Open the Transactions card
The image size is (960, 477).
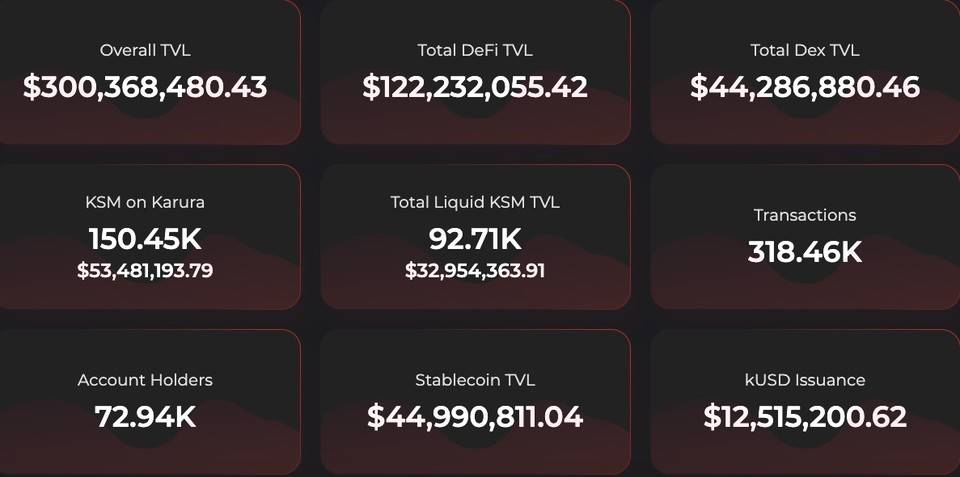pyautogui.click(x=805, y=236)
